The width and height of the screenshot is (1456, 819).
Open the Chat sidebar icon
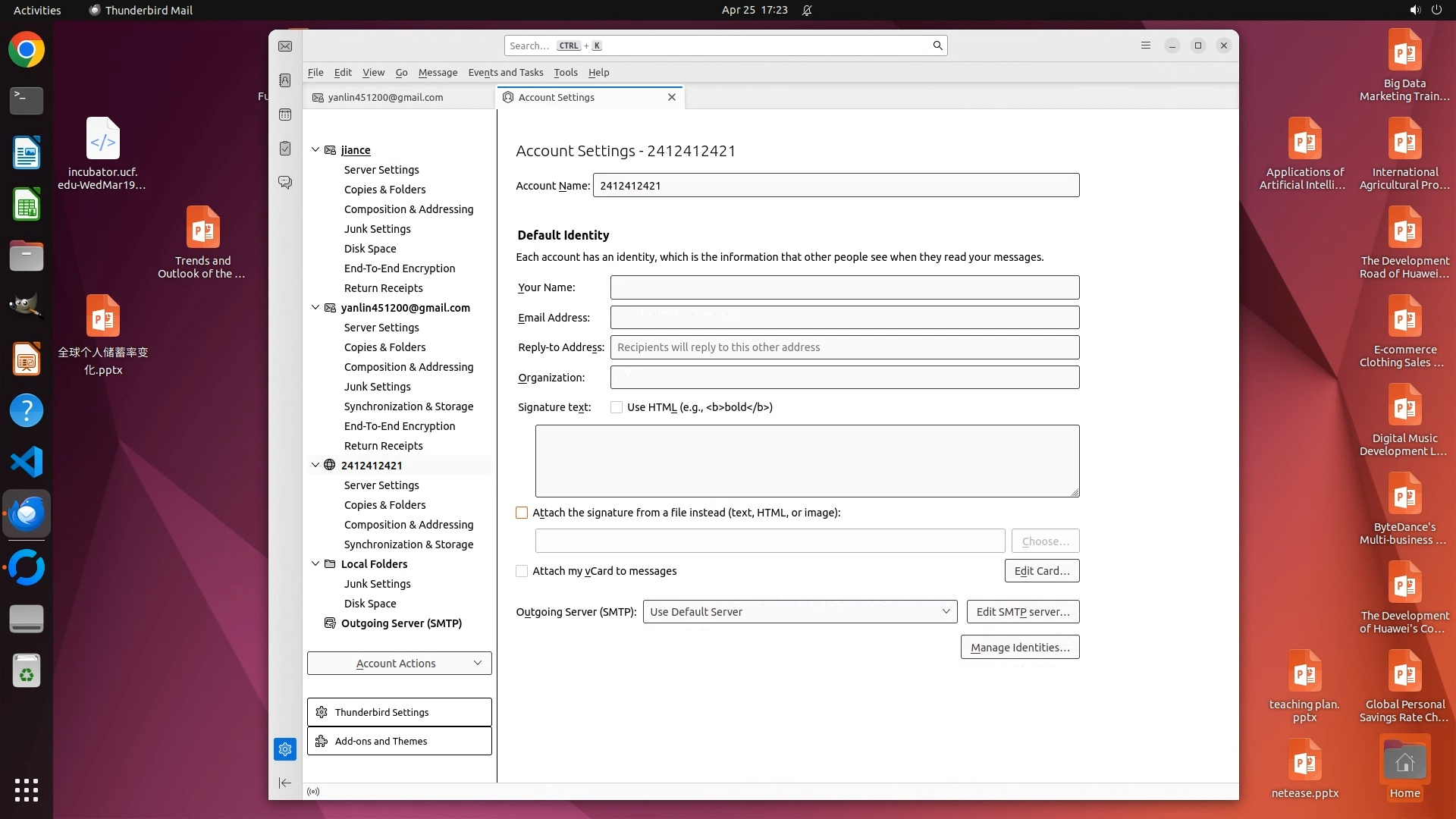click(x=285, y=183)
